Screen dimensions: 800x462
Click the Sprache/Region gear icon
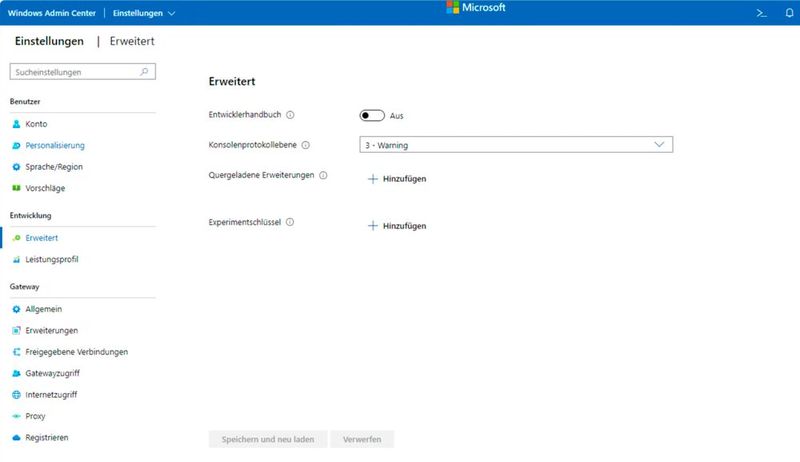pos(16,167)
